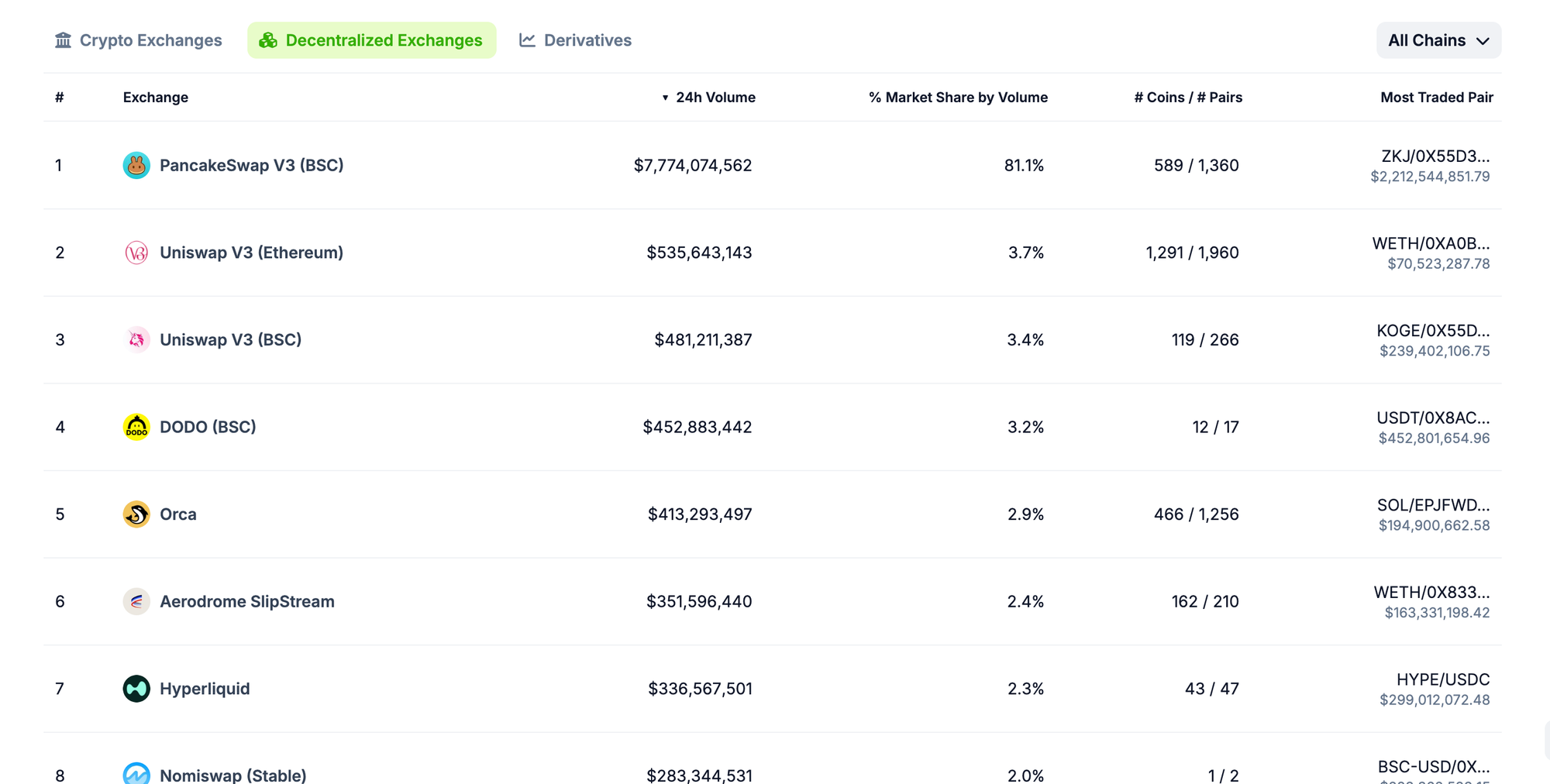Click the Most Traded Pair column header

tap(1437, 98)
